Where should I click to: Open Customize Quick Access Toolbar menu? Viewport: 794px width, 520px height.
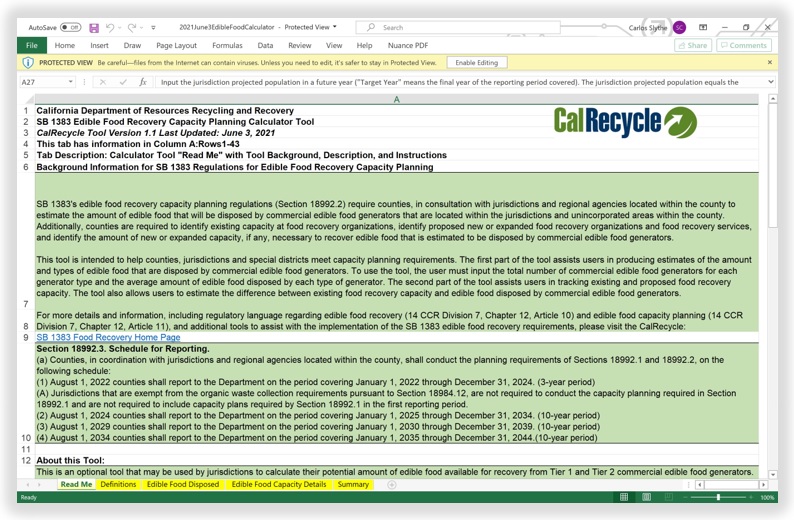153,28
